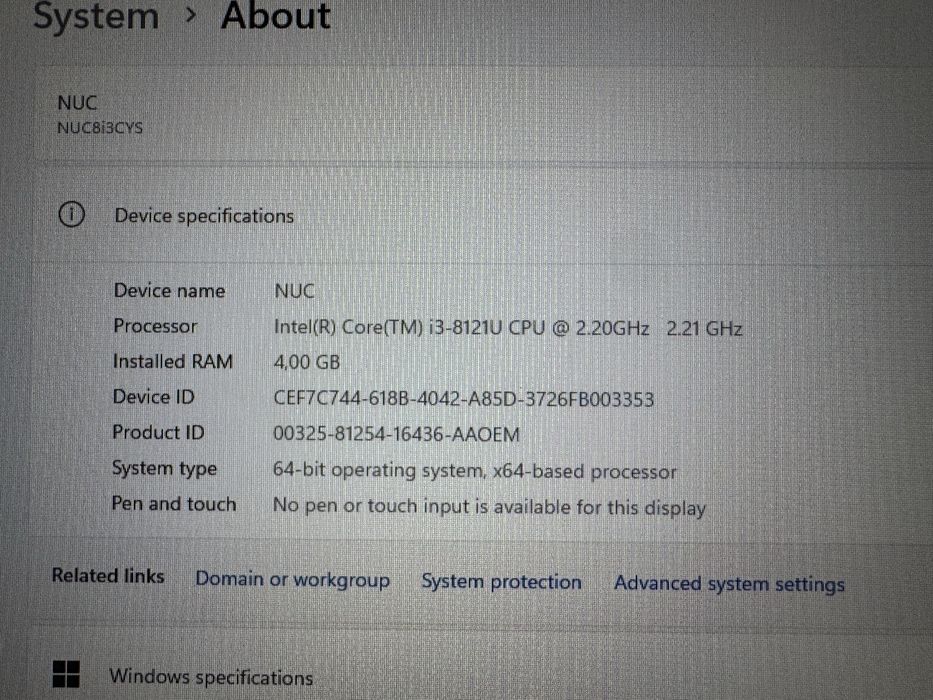The image size is (933, 700).
Task: Click the Device ID label
Action: 154,396
